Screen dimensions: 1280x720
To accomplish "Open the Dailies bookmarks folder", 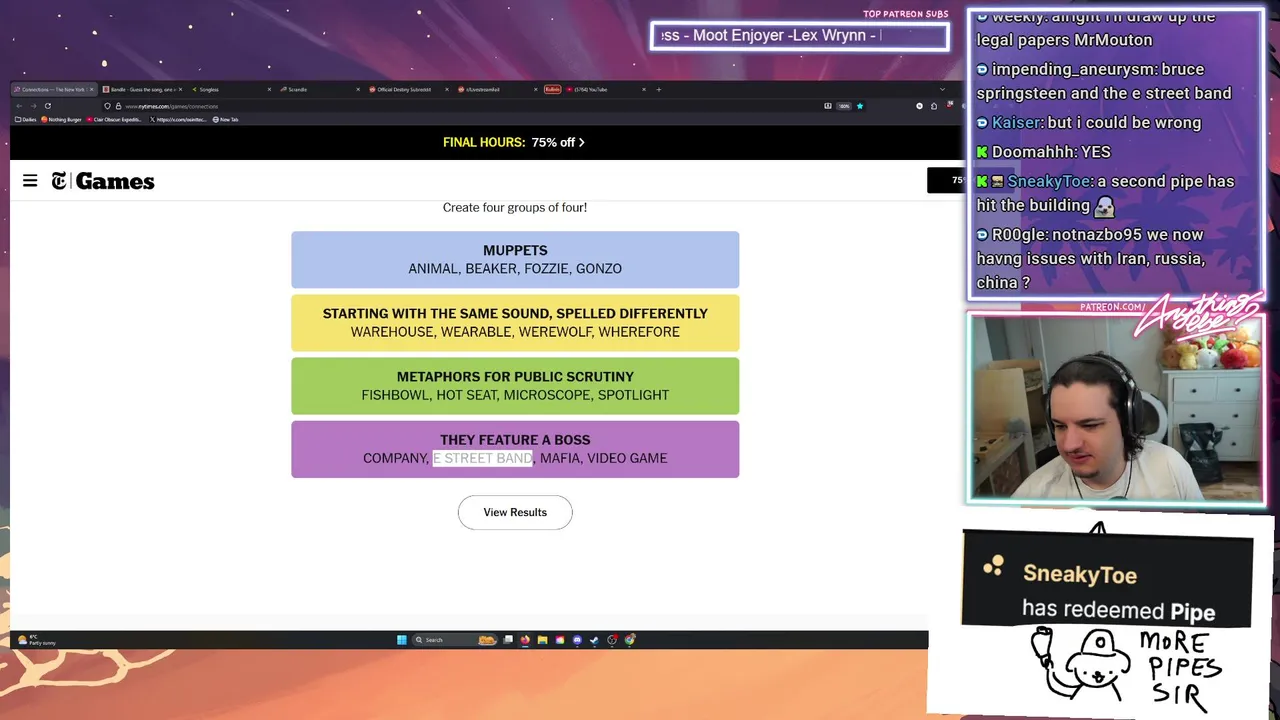I will [26, 119].
